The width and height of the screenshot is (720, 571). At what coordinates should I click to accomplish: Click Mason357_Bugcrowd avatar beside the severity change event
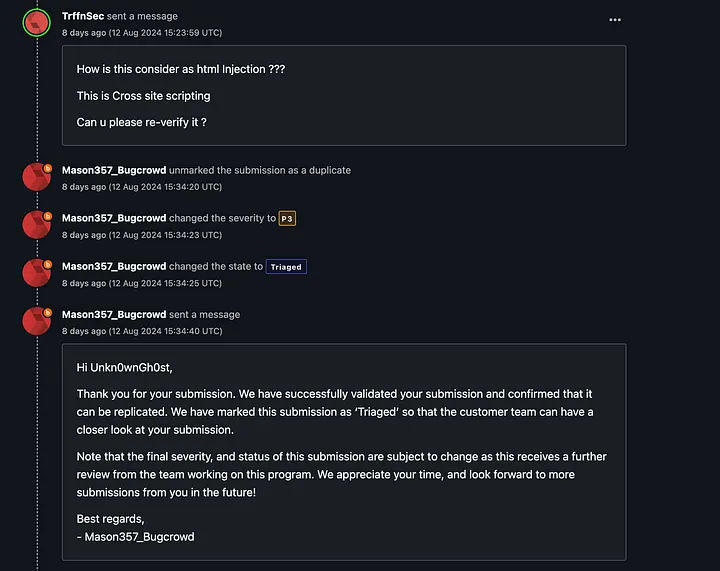[x=37, y=225]
